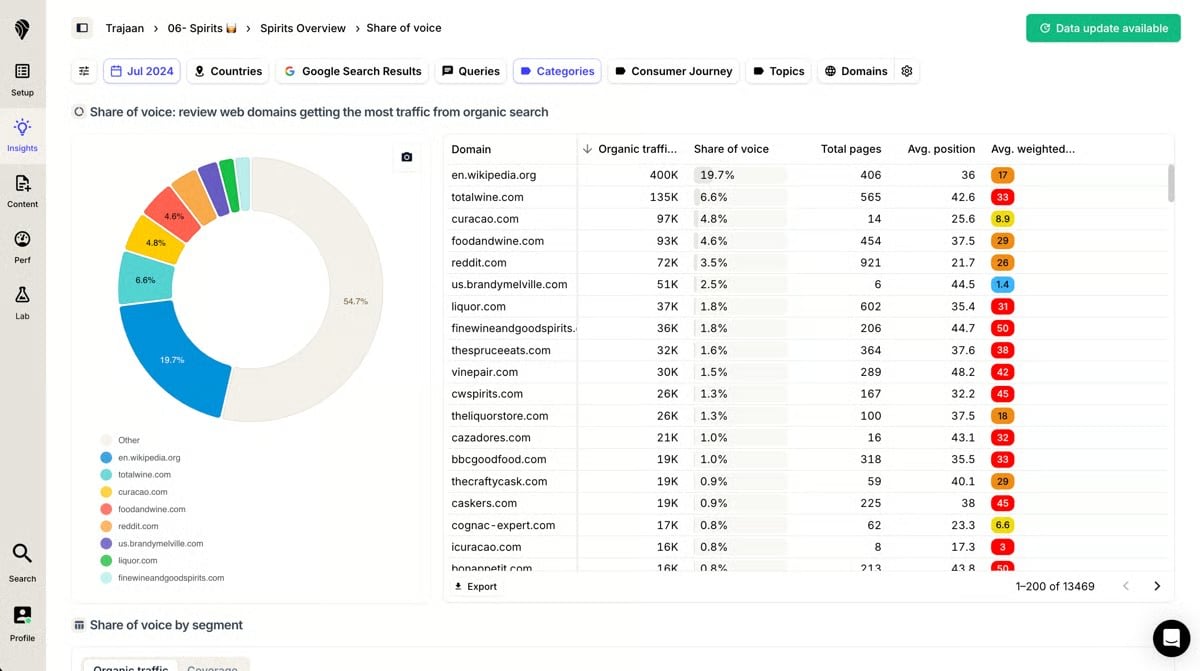Sort by Avg. position column header
The width and height of the screenshot is (1200, 671).
tap(941, 149)
